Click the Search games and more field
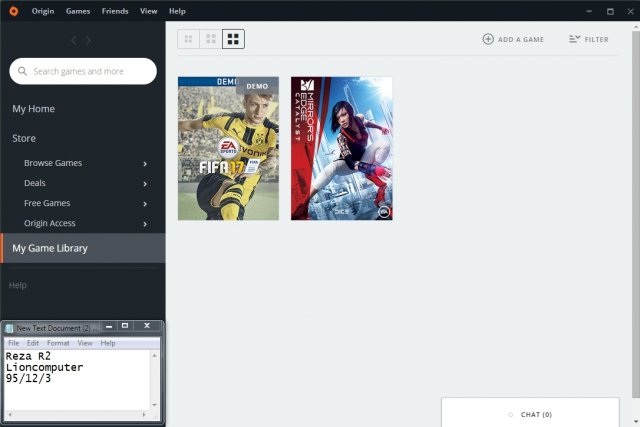 coord(90,71)
